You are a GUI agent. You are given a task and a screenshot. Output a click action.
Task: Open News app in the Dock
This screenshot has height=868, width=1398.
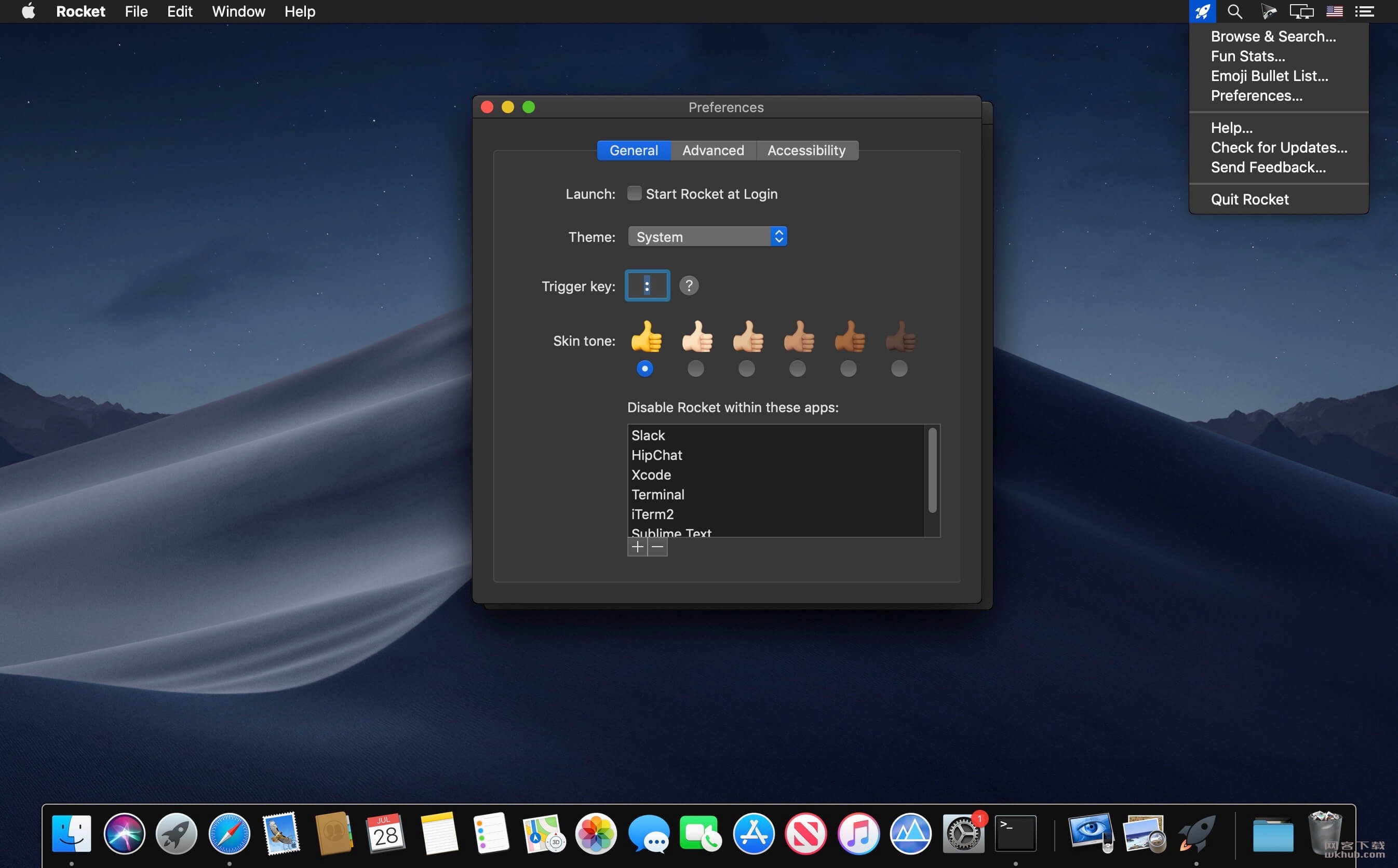tap(806, 834)
